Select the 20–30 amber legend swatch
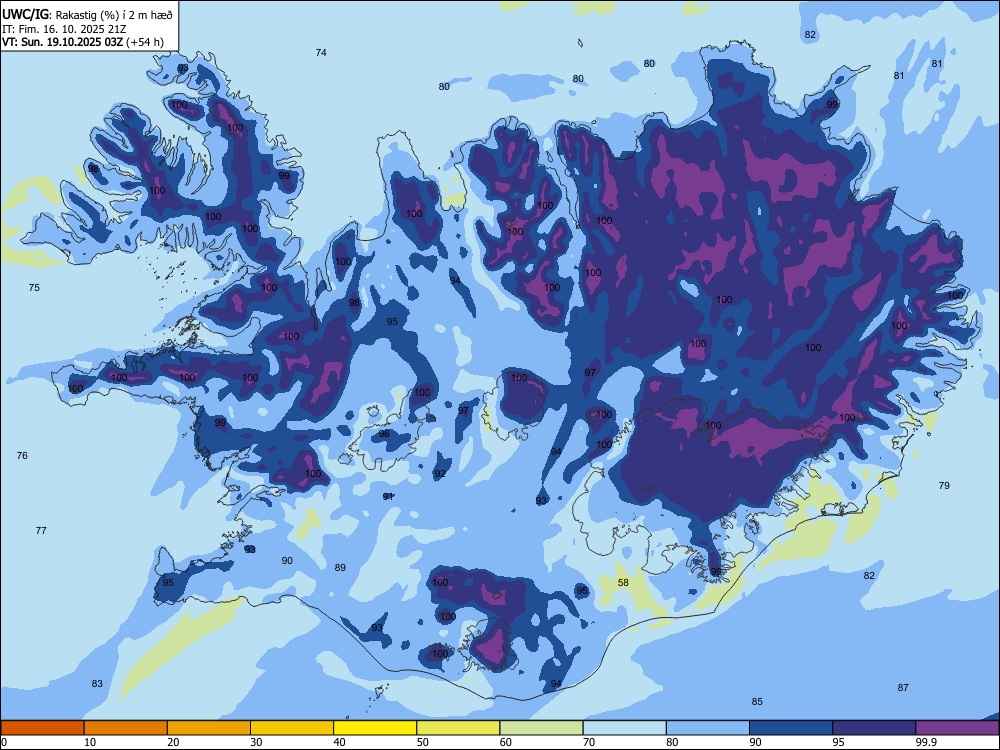 point(209,728)
